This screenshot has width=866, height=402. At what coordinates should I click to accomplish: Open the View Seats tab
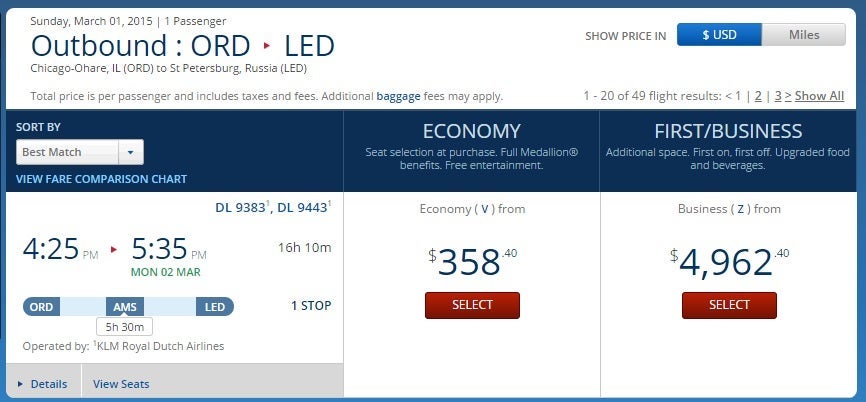121,384
